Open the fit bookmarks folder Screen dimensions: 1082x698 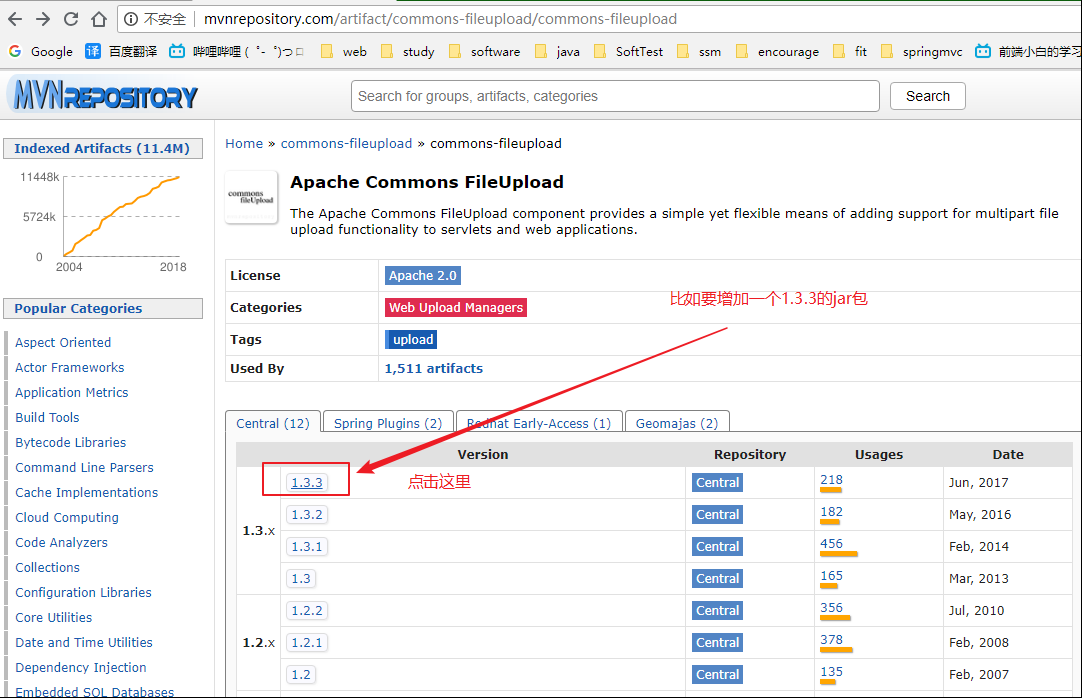pyautogui.click(x=850, y=52)
